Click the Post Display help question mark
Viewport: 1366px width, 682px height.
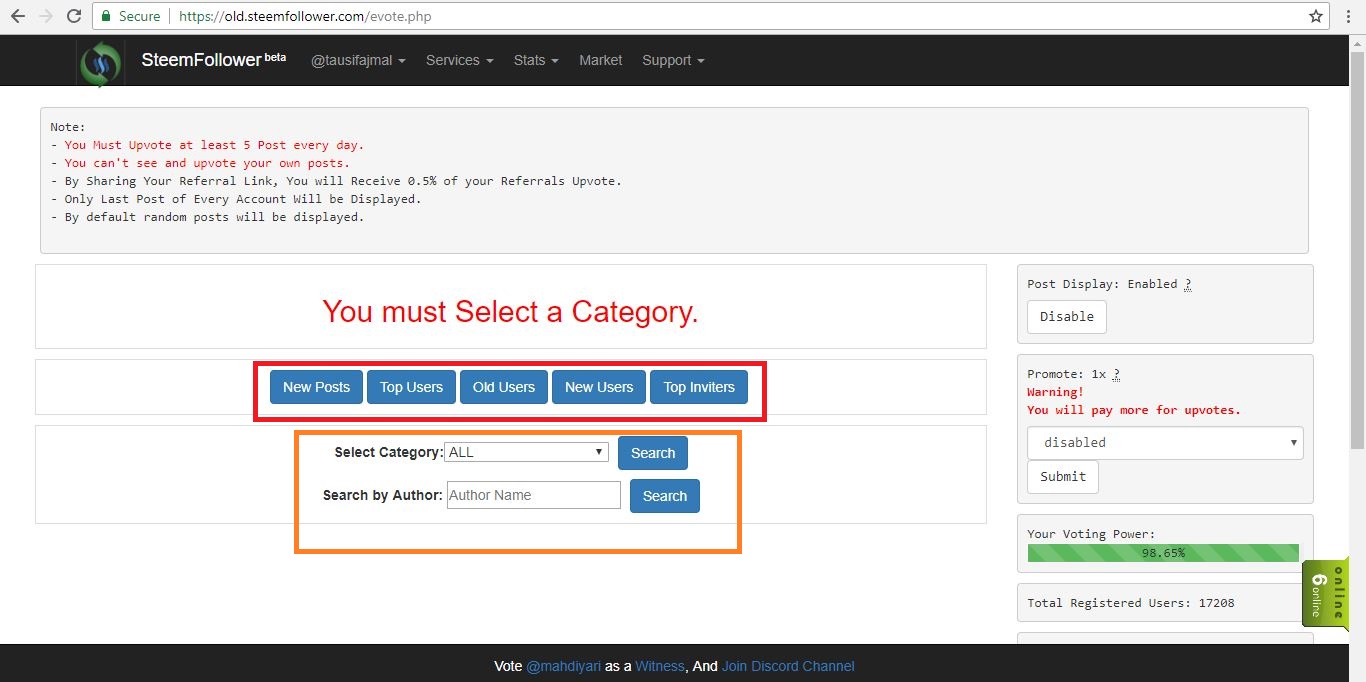pos(1188,284)
